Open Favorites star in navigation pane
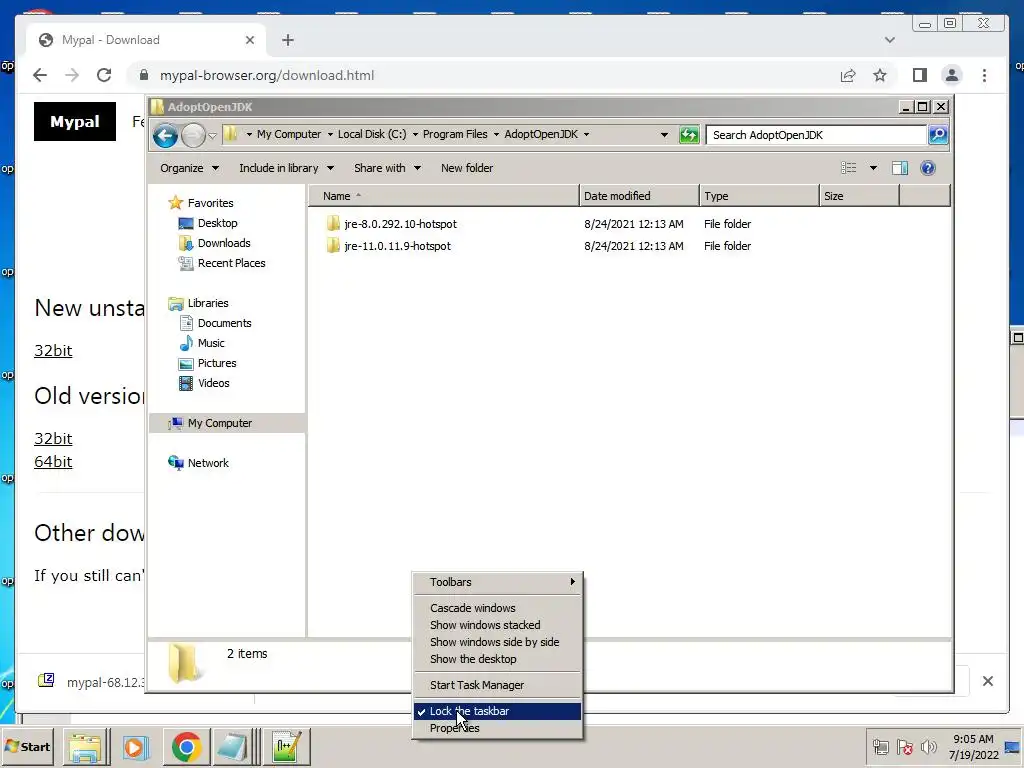 (175, 203)
